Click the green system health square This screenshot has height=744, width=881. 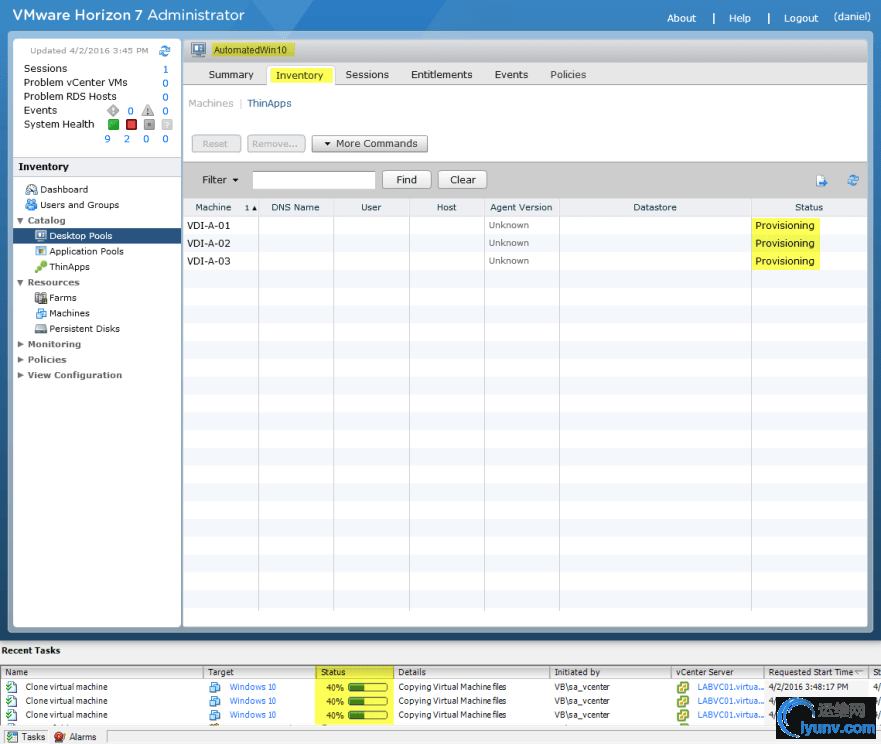click(113, 124)
